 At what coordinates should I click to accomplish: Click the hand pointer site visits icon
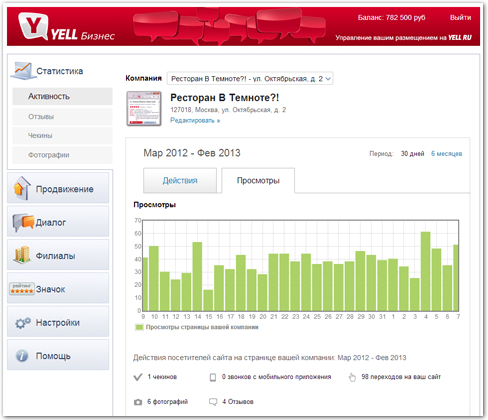pos(352,377)
